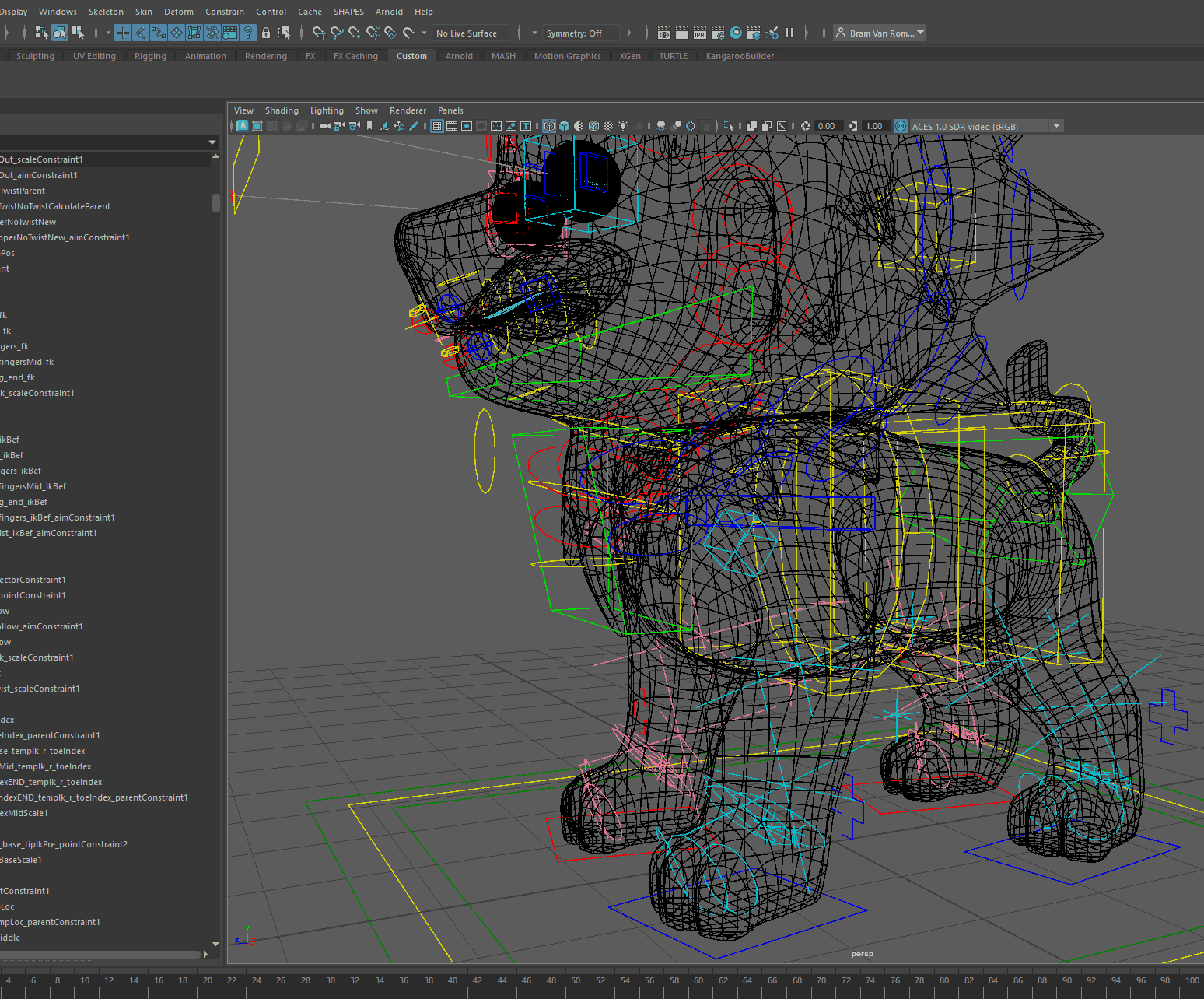Toggle wireframe shading mode in viewport
1204x999 pixels.
pyautogui.click(x=549, y=126)
